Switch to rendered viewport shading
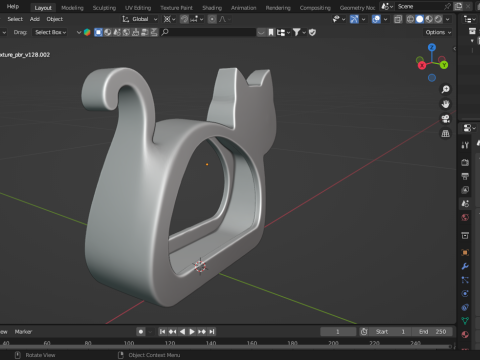The height and width of the screenshot is (360, 480). pos(438,19)
